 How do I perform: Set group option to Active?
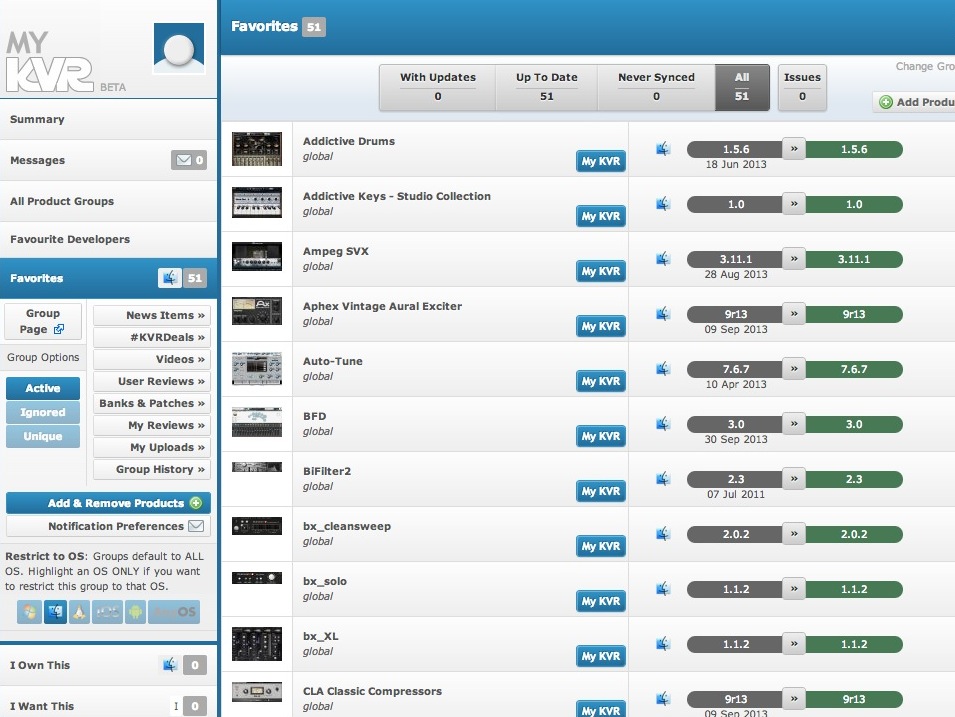[43, 388]
